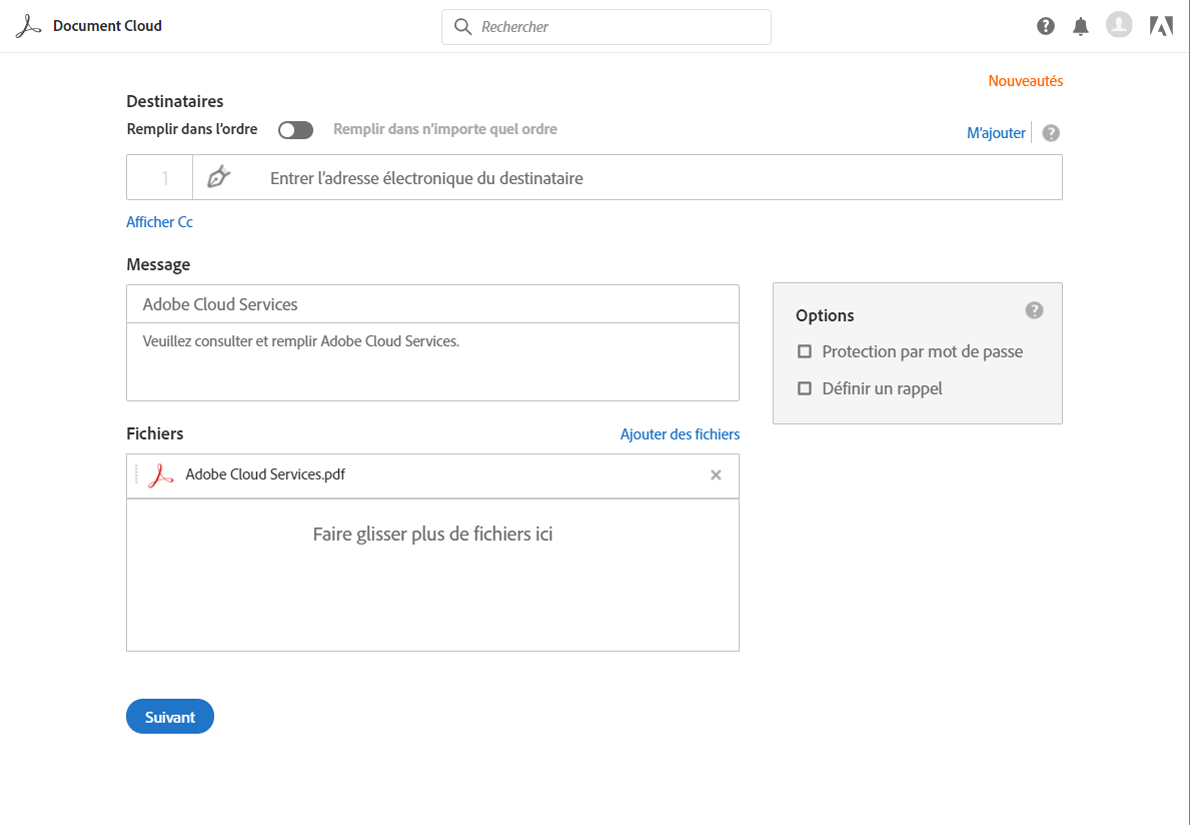Remove Adobe Cloud Services.pdf from files

pyautogui.click(x=716, y=475)
